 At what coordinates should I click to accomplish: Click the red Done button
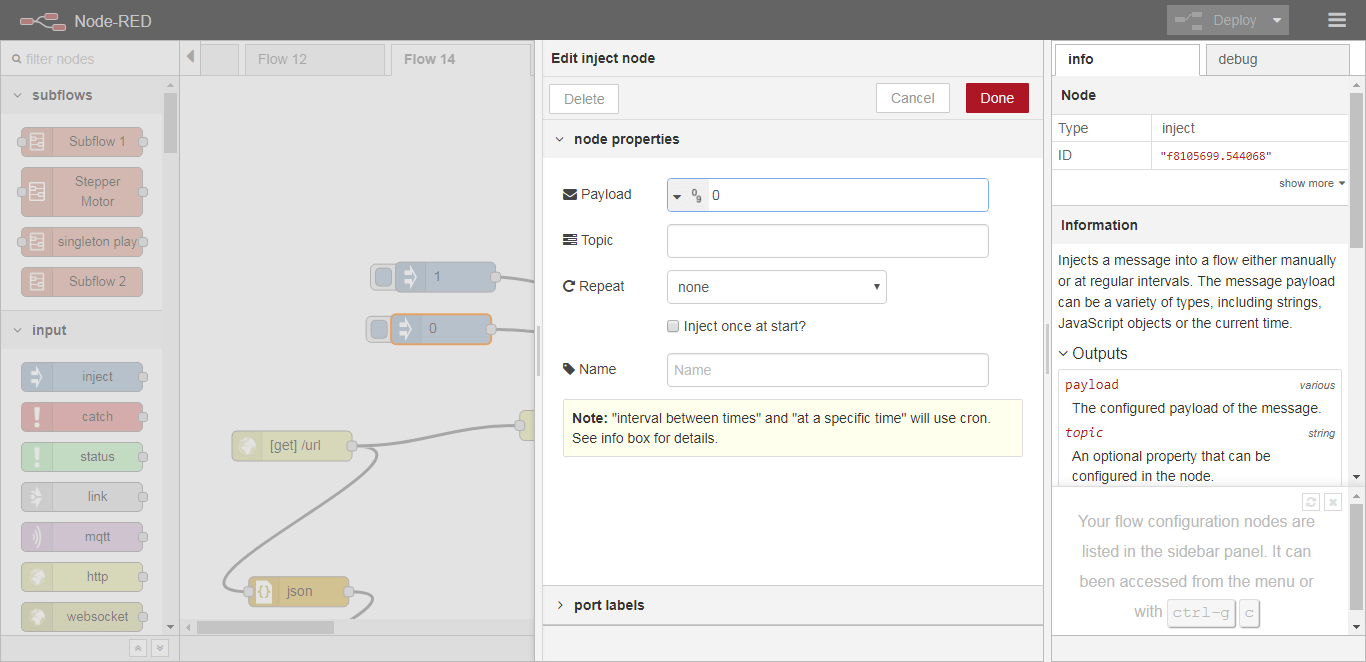coord(996,98)
